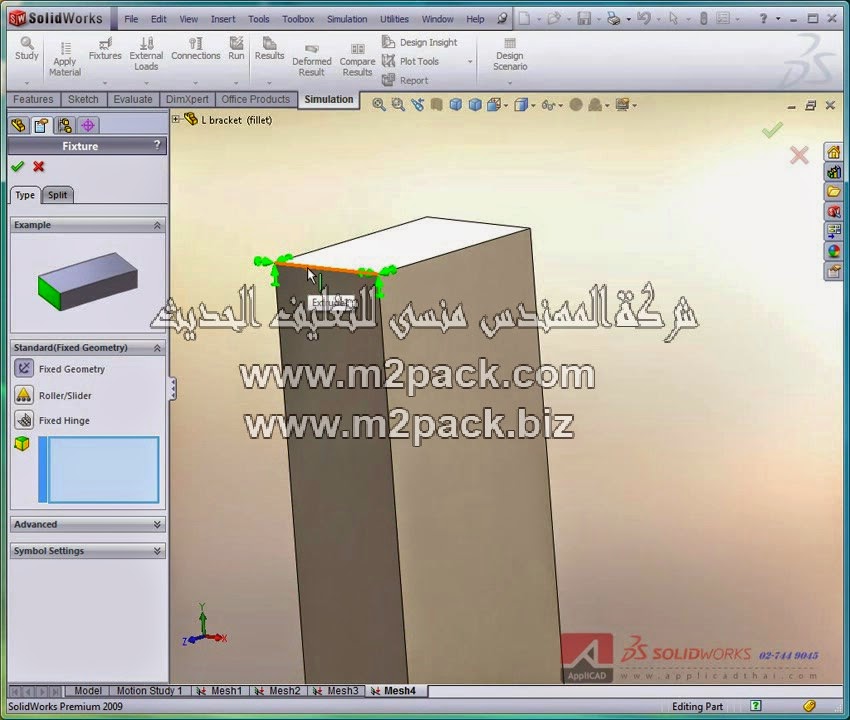The height and width of the screenshot is (720, 850).
Task: Expand the Advanced section
Action: click(157, 524)
